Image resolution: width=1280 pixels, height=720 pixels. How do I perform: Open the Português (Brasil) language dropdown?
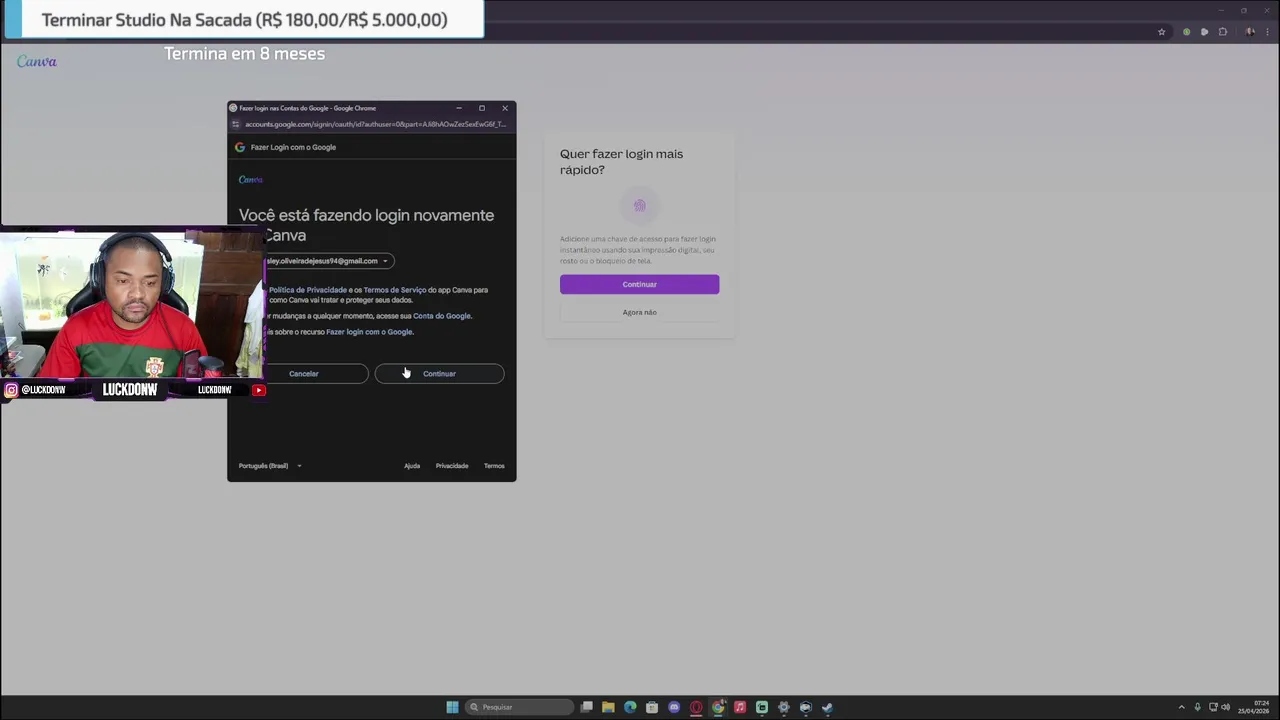click(x=270, y=466)
